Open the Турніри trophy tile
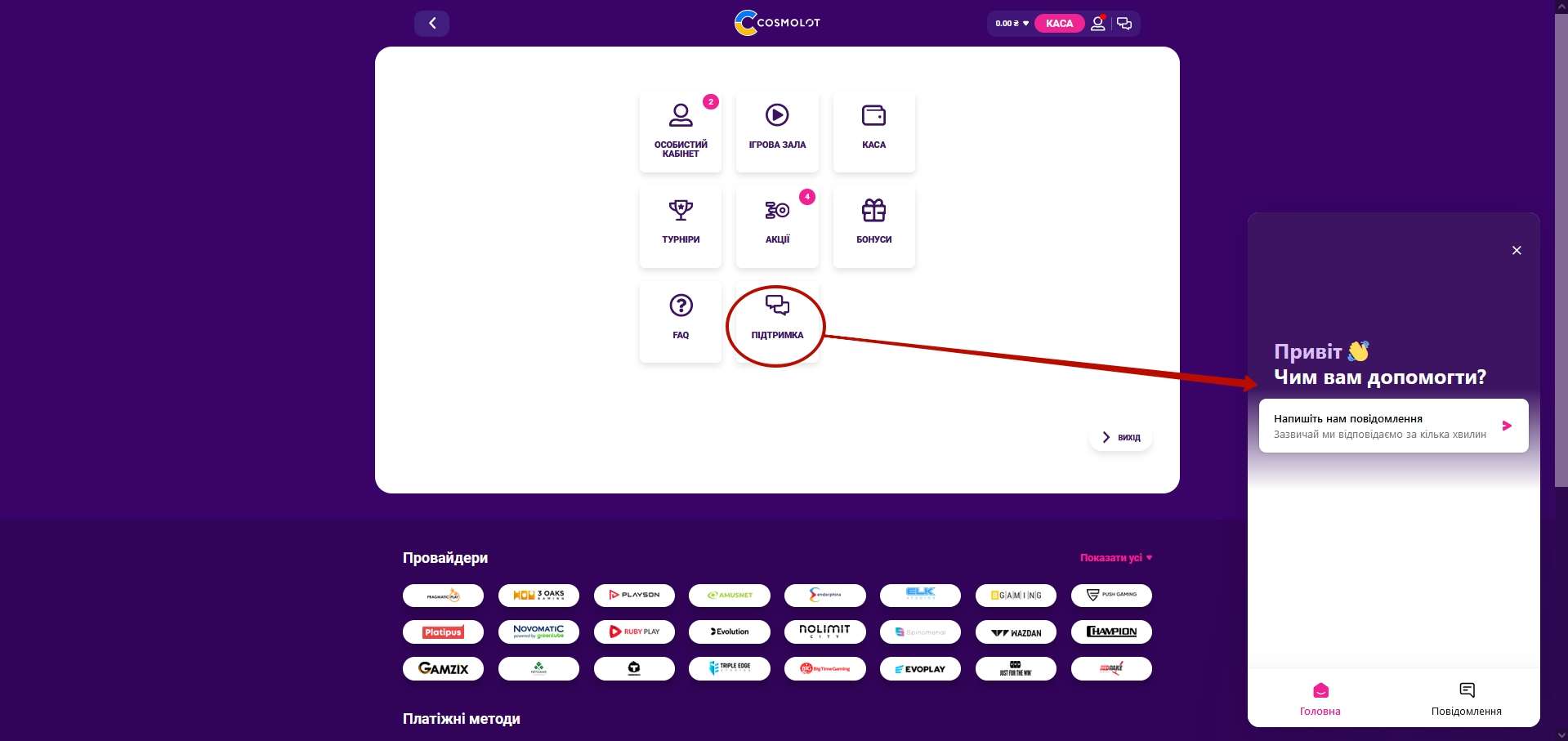The image size is (1568, 741). point(680,225)
